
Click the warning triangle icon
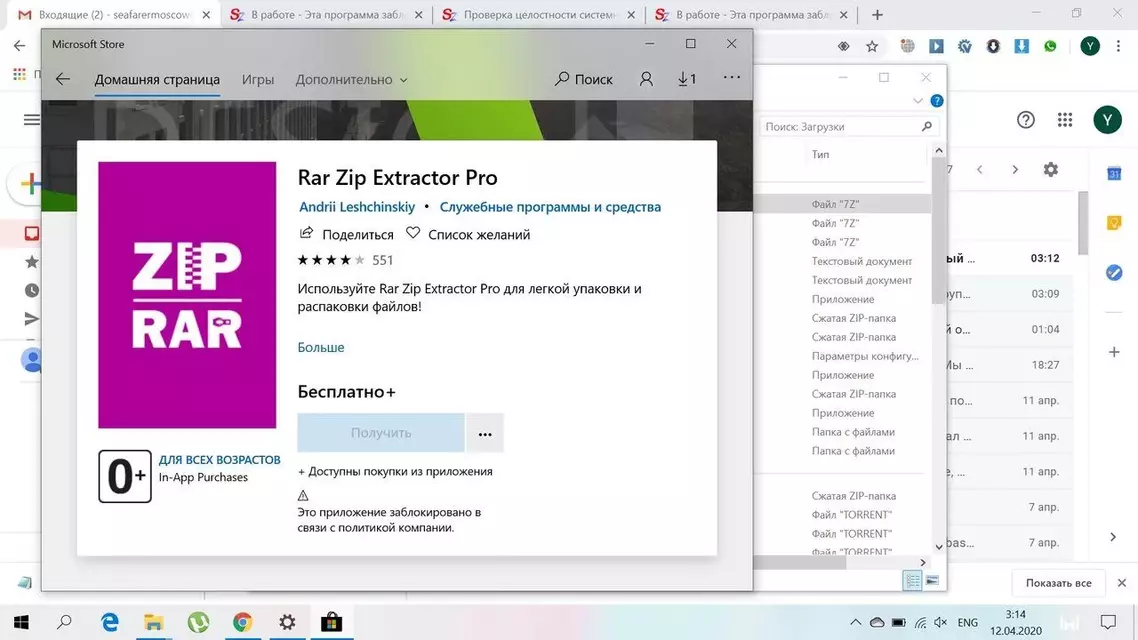coord(303,496)
